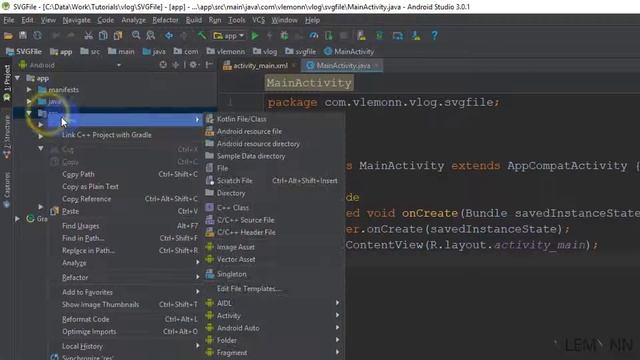The image size is (640, 360).
Task: Open the Tools menu
Action: click(x=236, y=20)
